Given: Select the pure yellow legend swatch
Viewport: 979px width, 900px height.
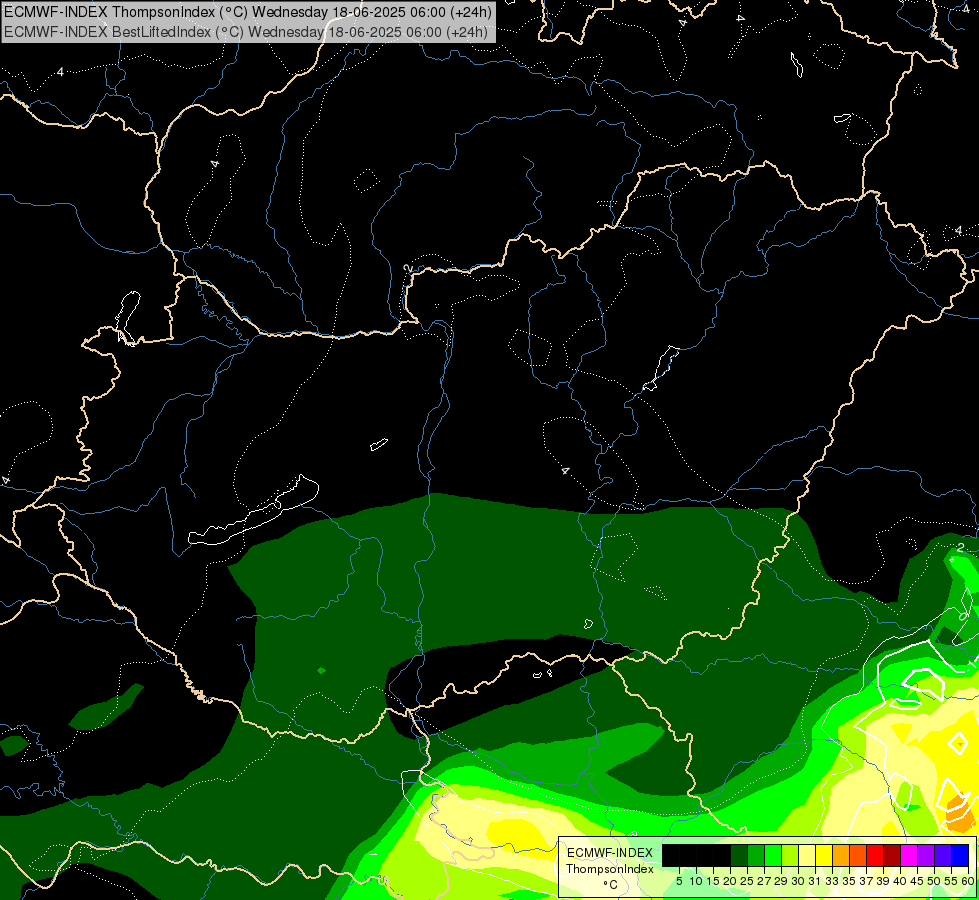Looking at the screenshot, I should (x=824, y=855).
